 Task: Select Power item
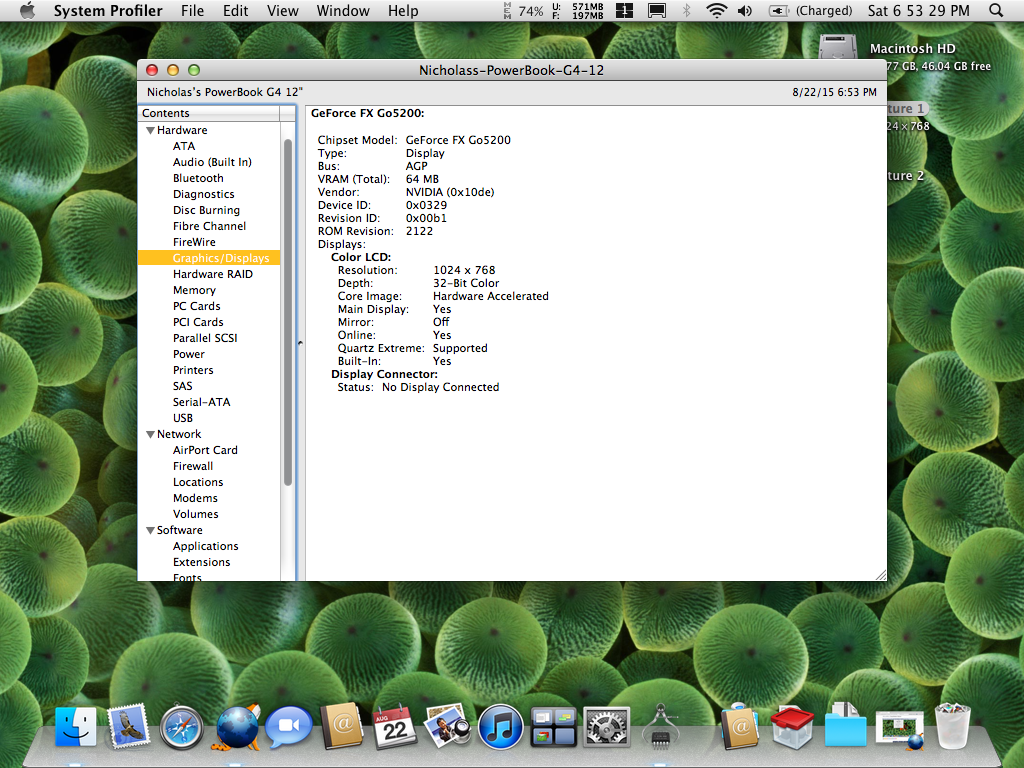coord(189,354)
